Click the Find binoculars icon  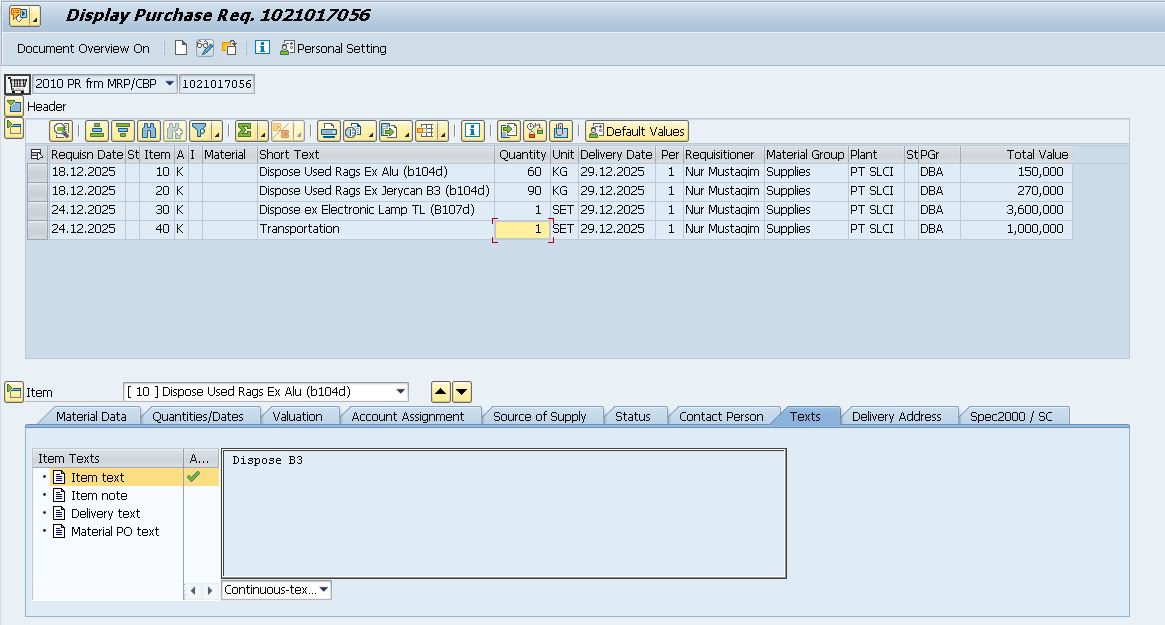[x=149, y=131]
